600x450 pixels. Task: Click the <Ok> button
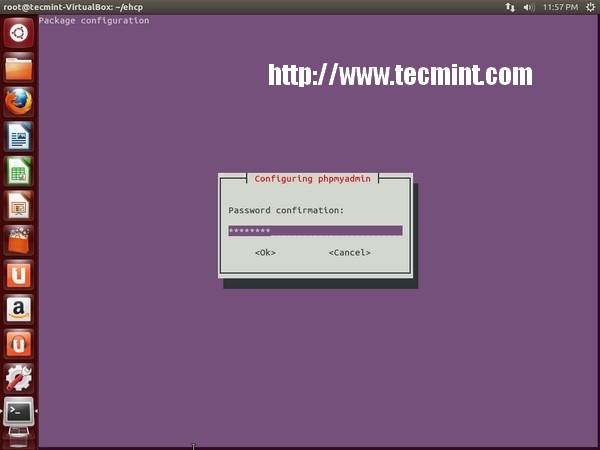265,253
